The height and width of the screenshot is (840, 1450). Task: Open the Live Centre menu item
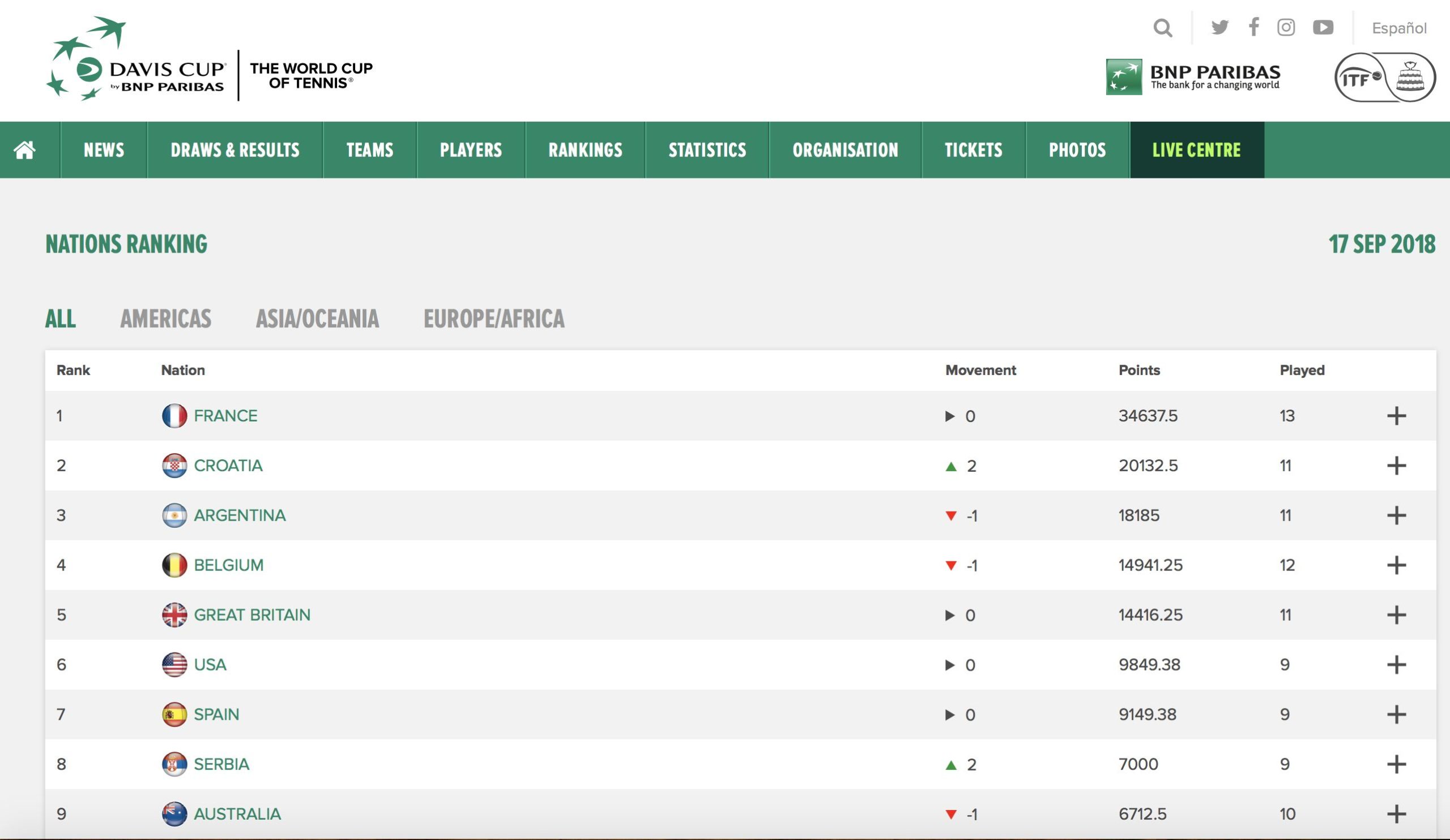click(1196, 150)
